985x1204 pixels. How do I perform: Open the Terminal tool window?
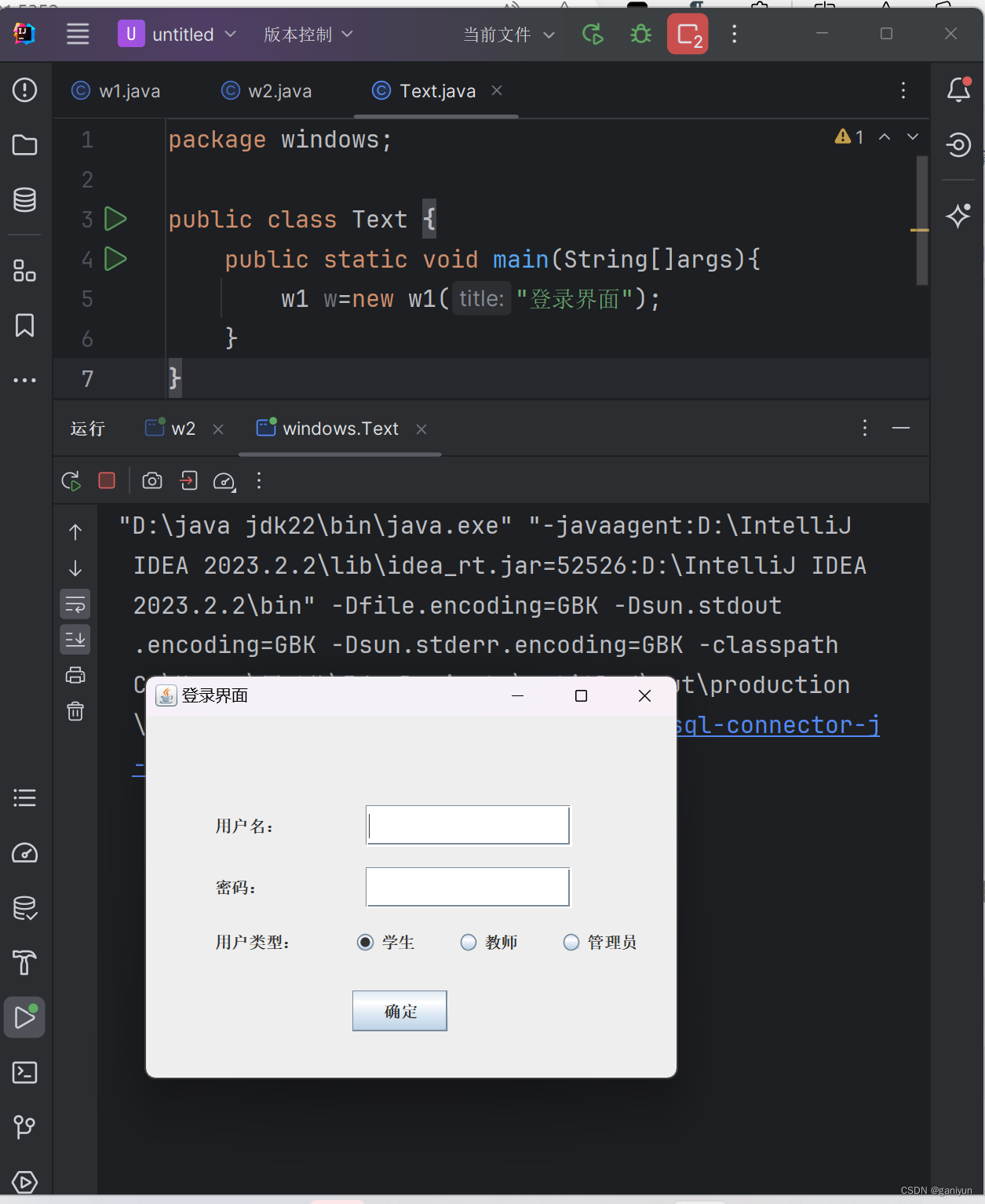[x=24, y=1073]
